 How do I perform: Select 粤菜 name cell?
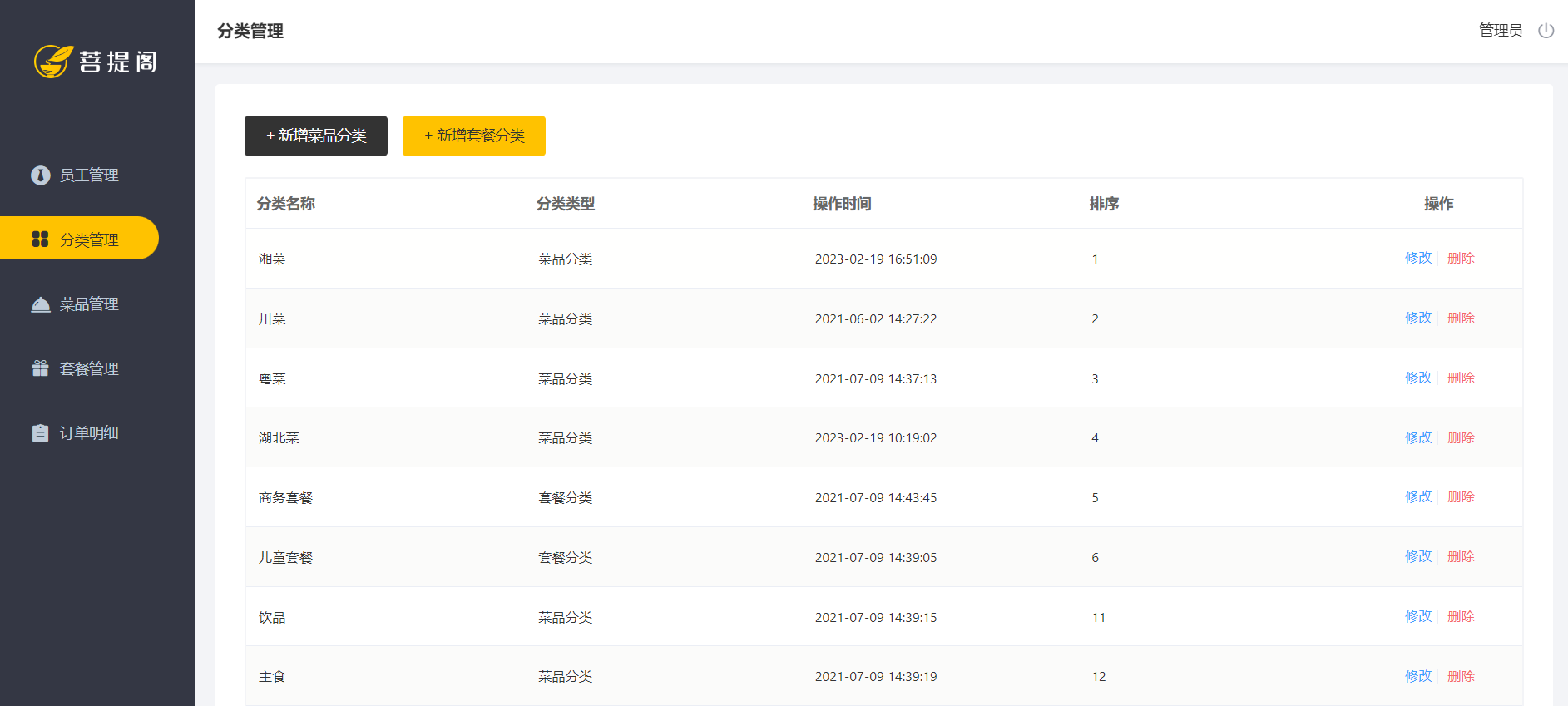click(x=272, y=379)
